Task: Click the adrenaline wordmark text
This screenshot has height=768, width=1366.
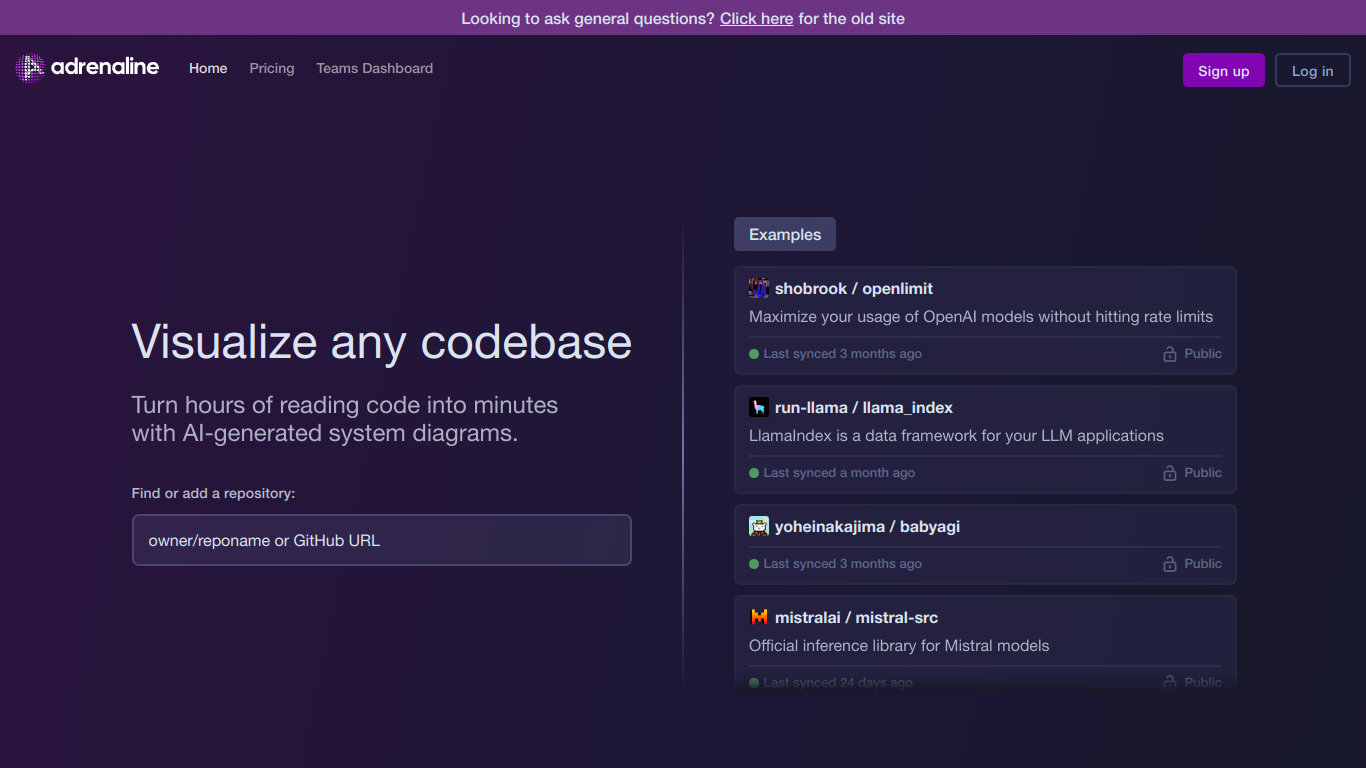Action: click(x=105, y=67)
